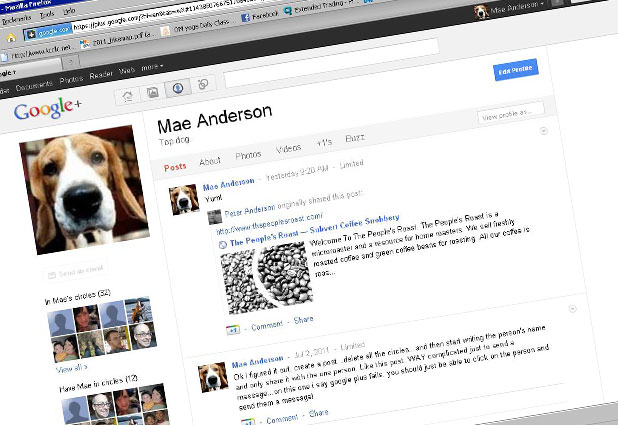Open the Google+ photos icon
The width and height of the screenshot is (618, 425).
[153, 92]
